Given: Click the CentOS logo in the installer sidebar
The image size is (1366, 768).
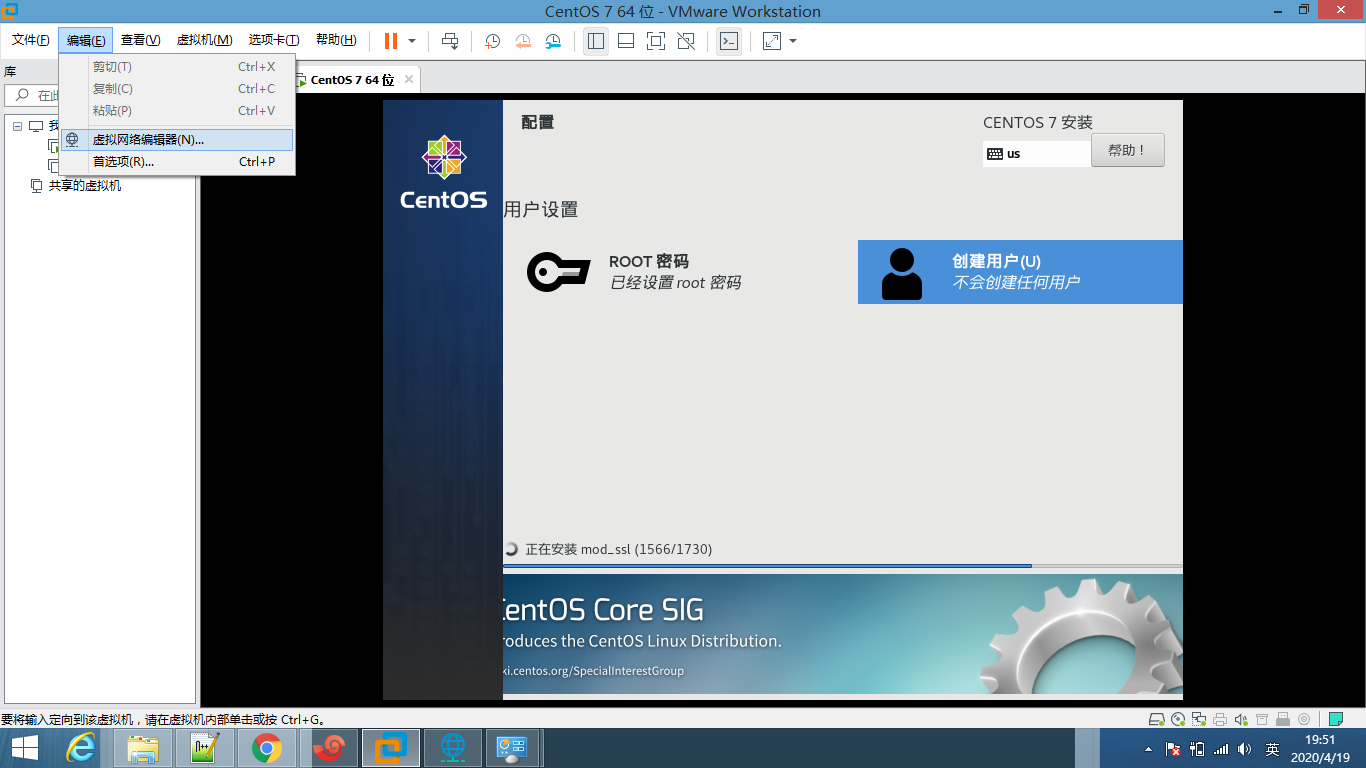Looking at the screenshot, I should pos(443,173).
